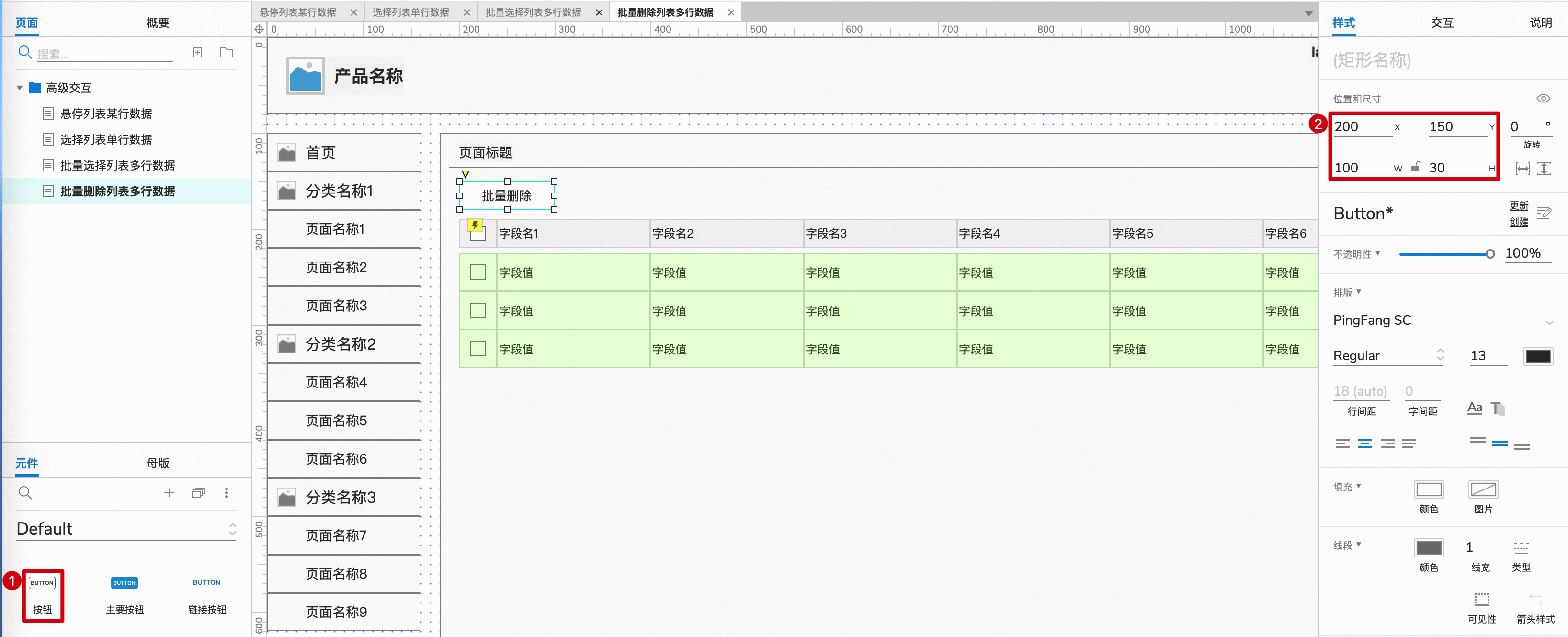Switch to the 母版 masters tab
The height and width of the screenshot is (637, 1568).
(x=158, y=464)
